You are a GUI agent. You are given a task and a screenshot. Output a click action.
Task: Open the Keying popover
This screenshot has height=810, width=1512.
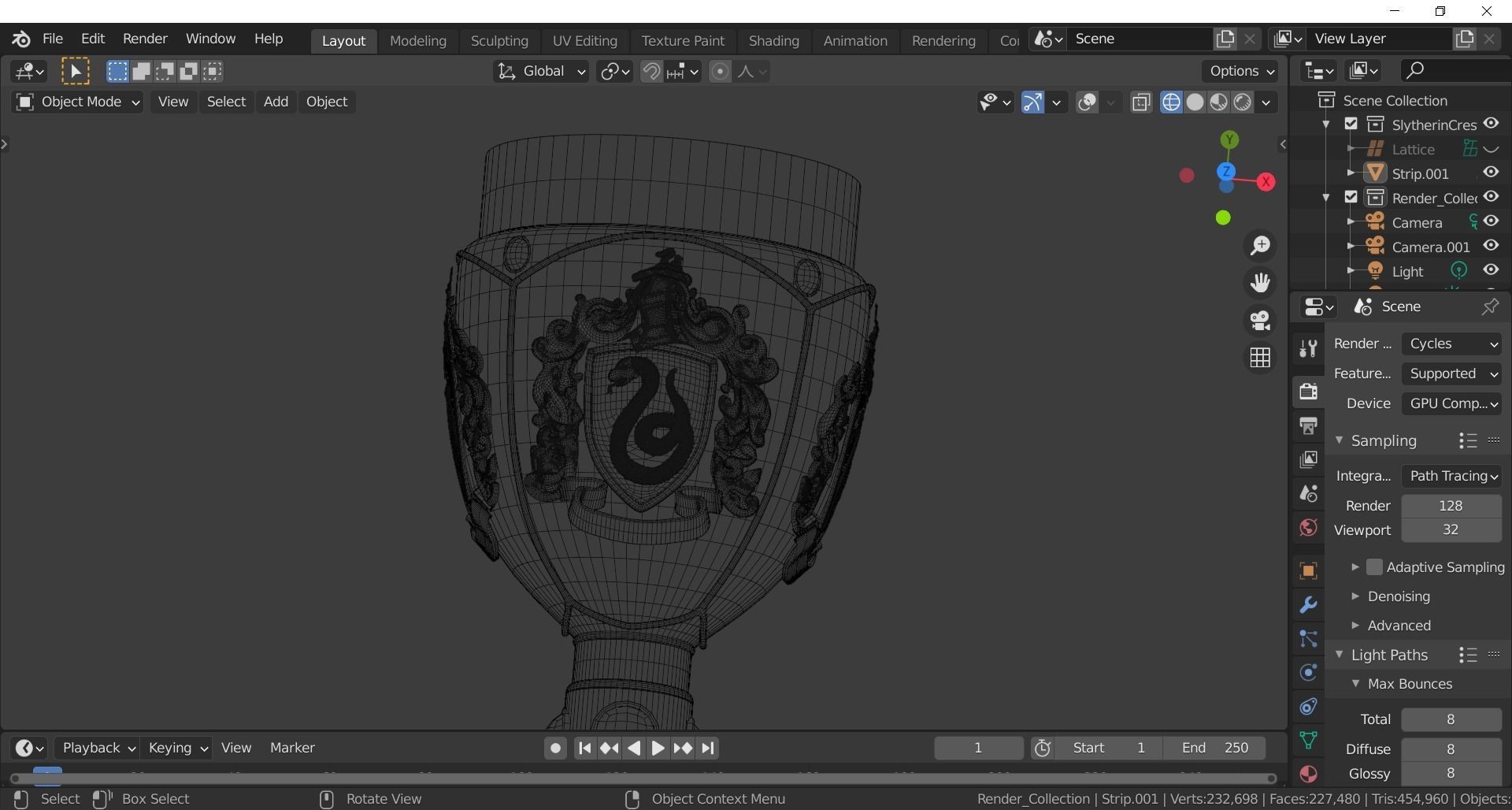click(177, 748)
